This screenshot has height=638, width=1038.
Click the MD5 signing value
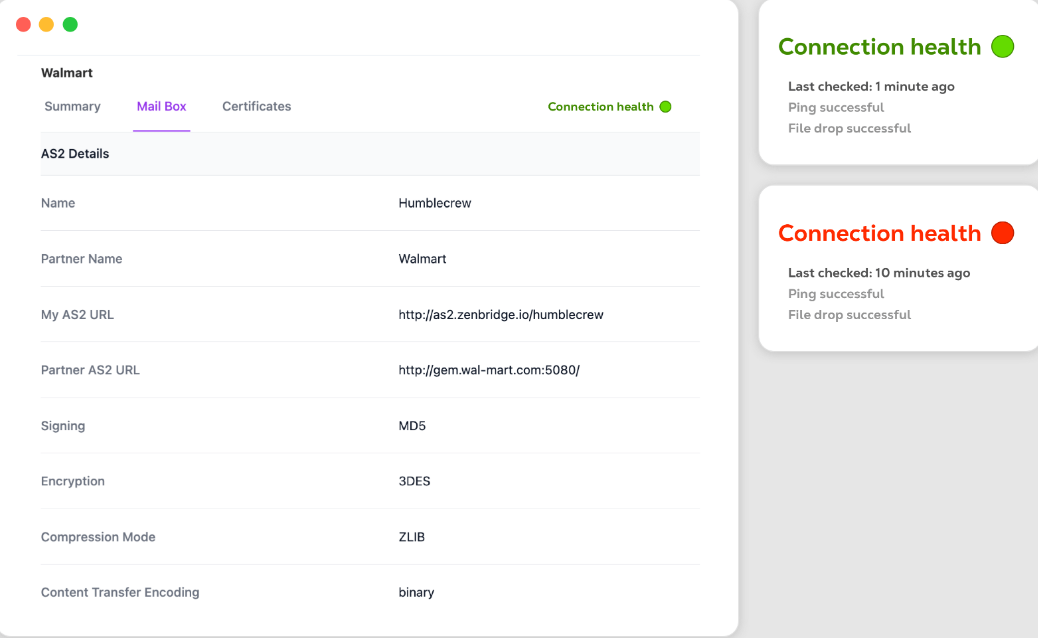412,426
